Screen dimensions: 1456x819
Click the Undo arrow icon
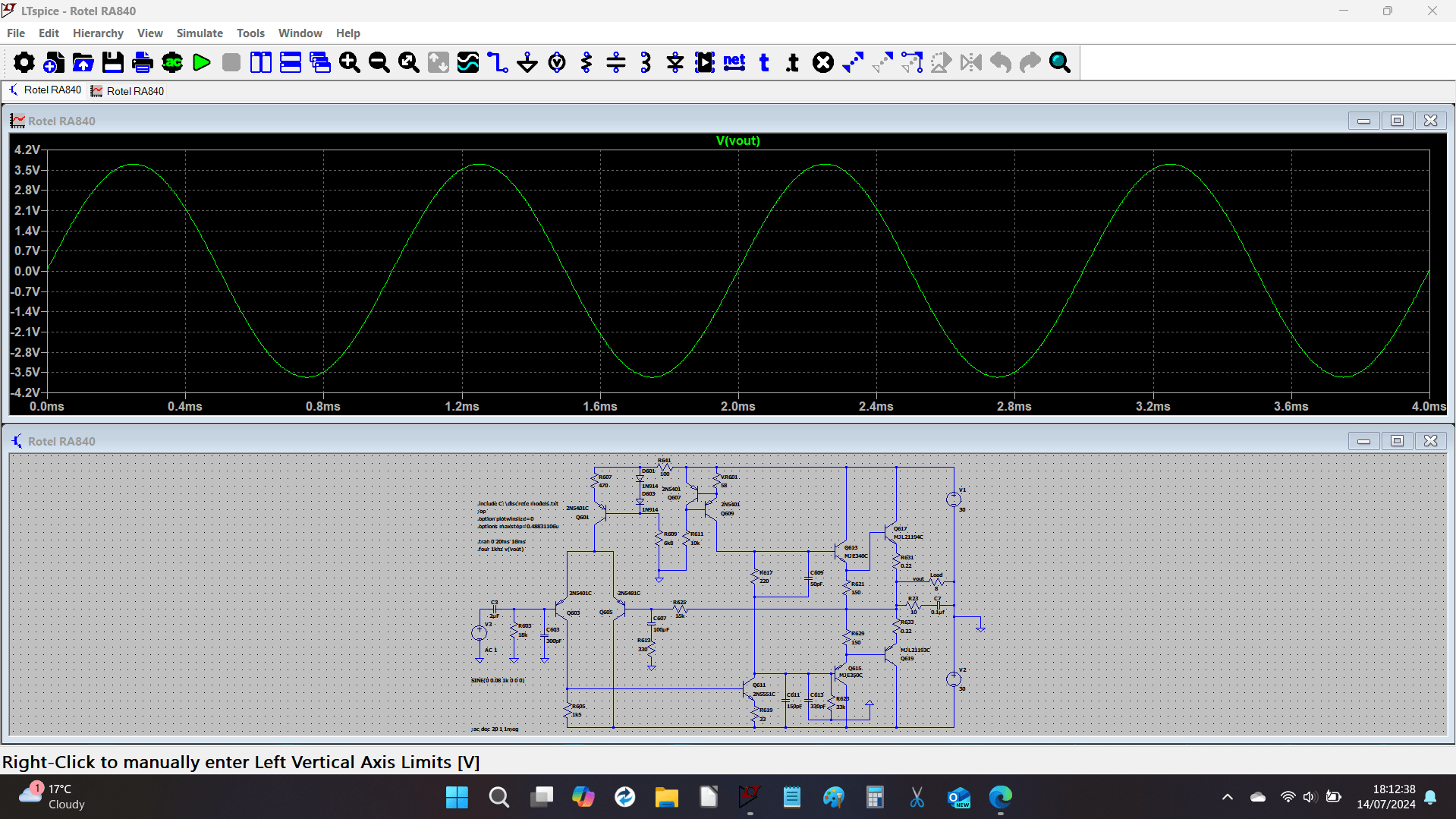pos(1001,62)
